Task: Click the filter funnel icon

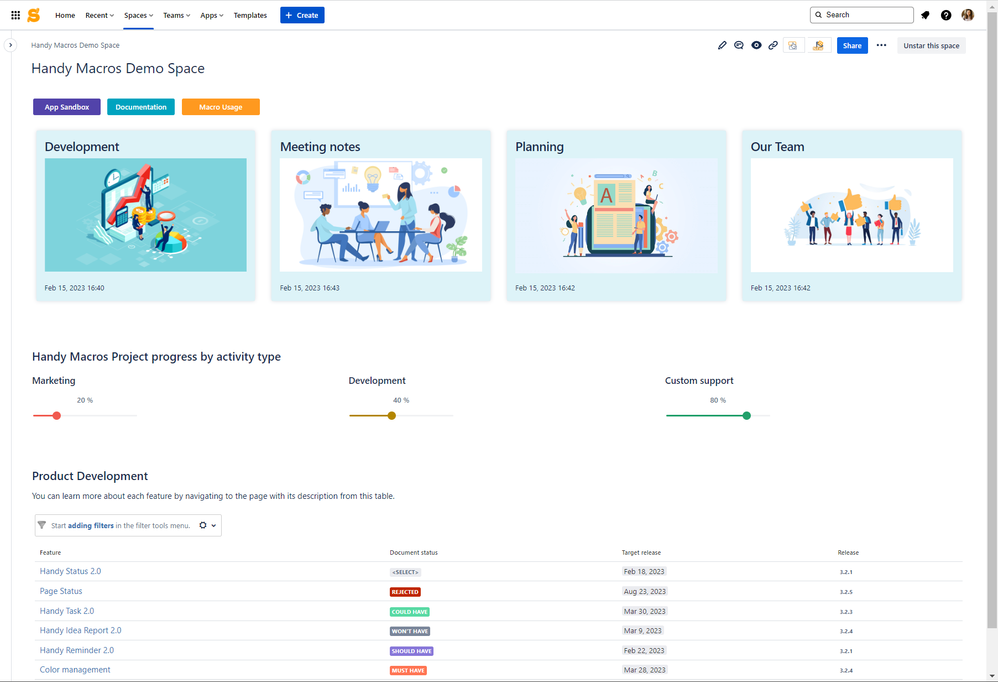Action: [42, 525]
